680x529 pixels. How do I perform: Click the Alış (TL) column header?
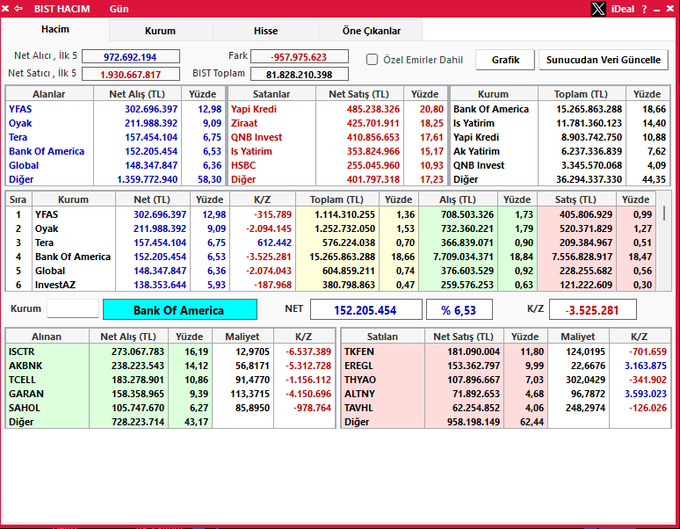pyautogui.click(x=458, y=199)
